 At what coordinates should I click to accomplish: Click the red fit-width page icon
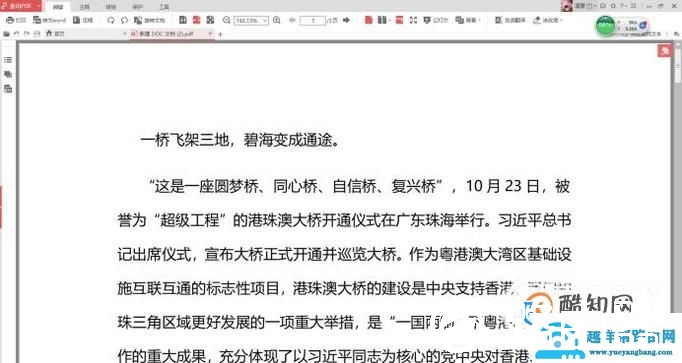(x=197, y=20)
